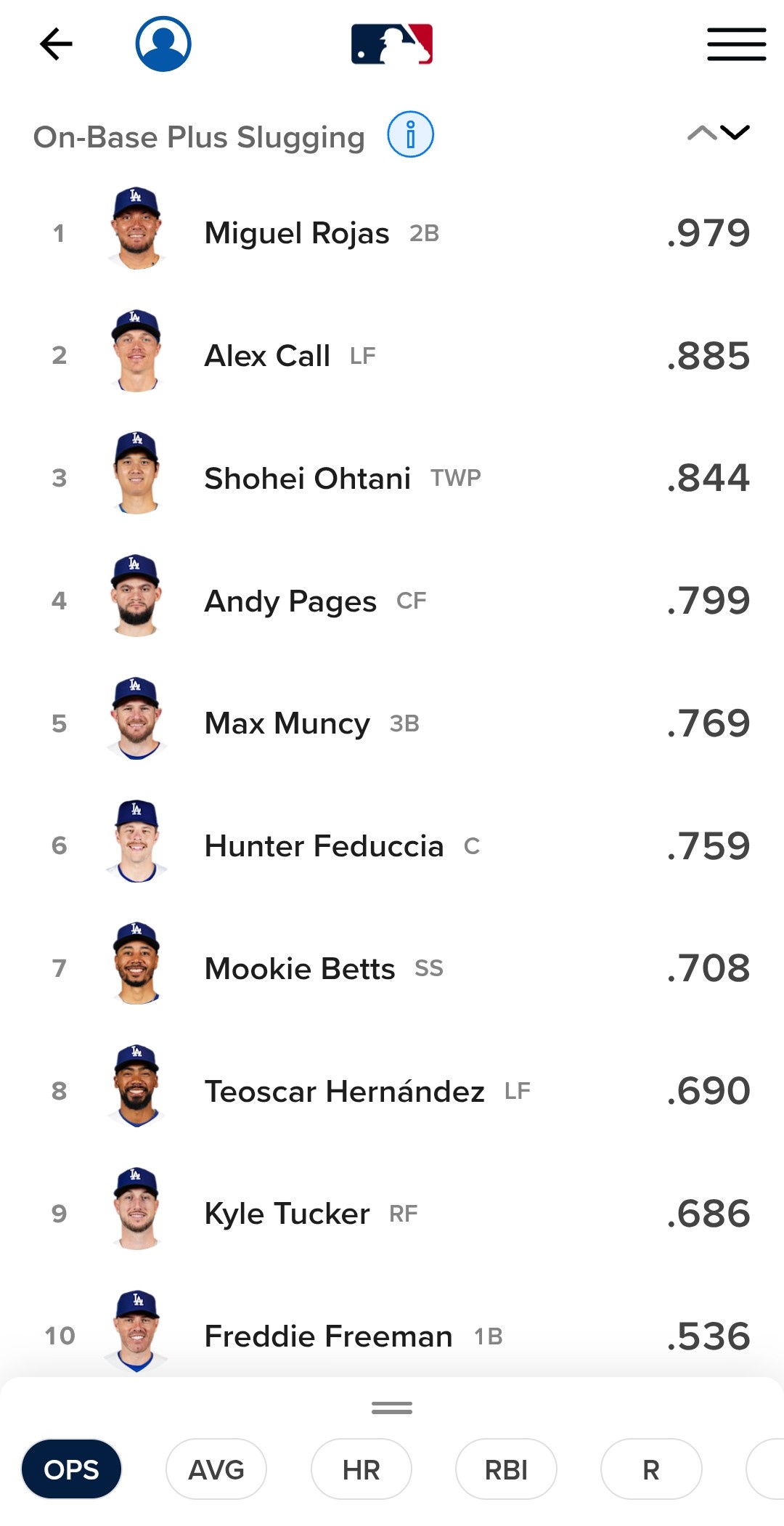Screen dimensions: 784x1526
Task: Tap the back arrow icon
Action: coord(56,44)
